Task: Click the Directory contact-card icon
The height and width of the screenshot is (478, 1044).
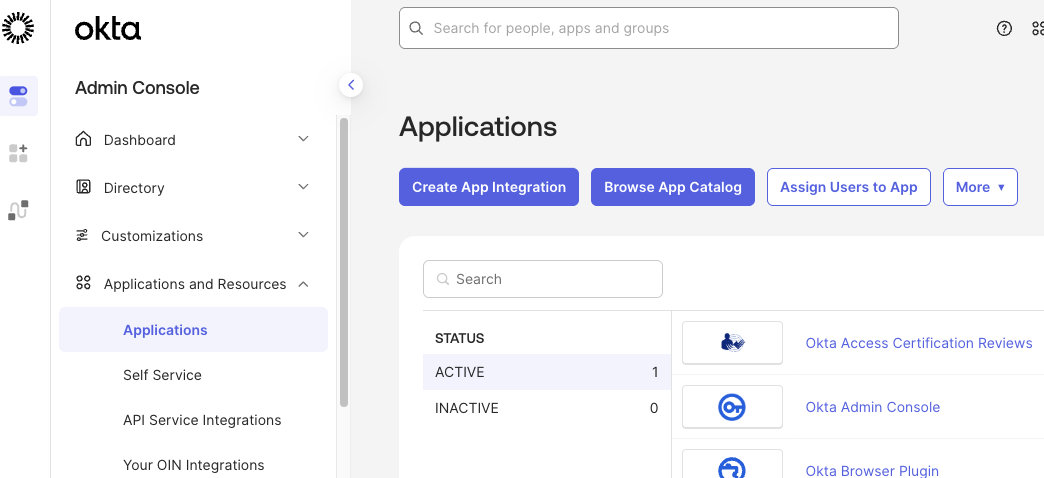Action: [x=83, y=187]
